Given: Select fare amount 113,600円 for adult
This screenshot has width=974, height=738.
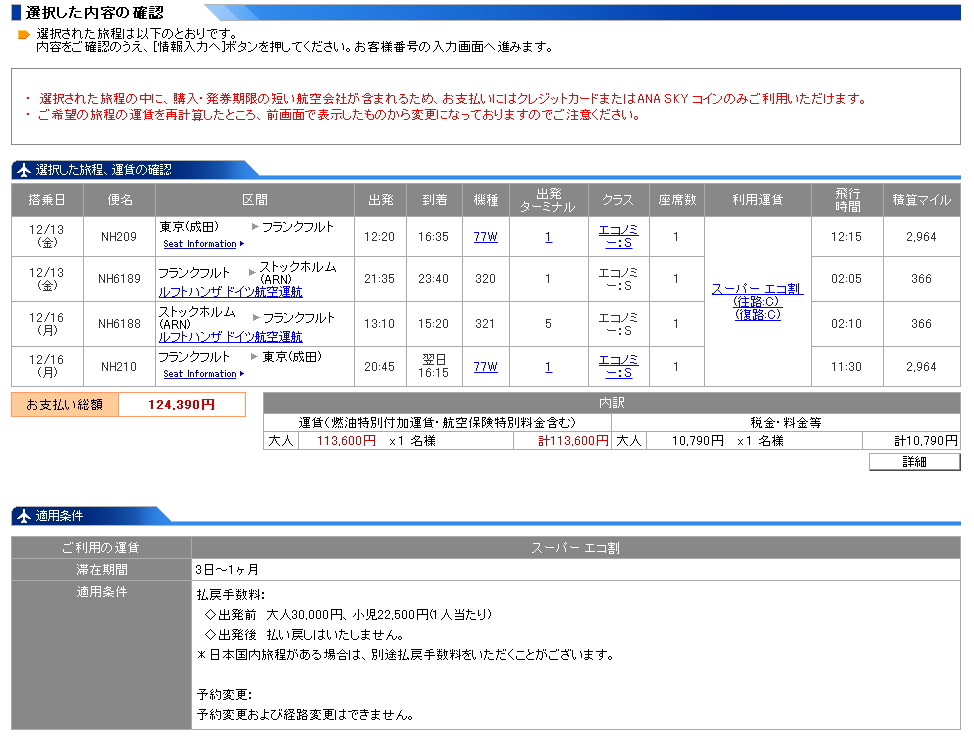Looking at the screenshot, I should (346, 441).
